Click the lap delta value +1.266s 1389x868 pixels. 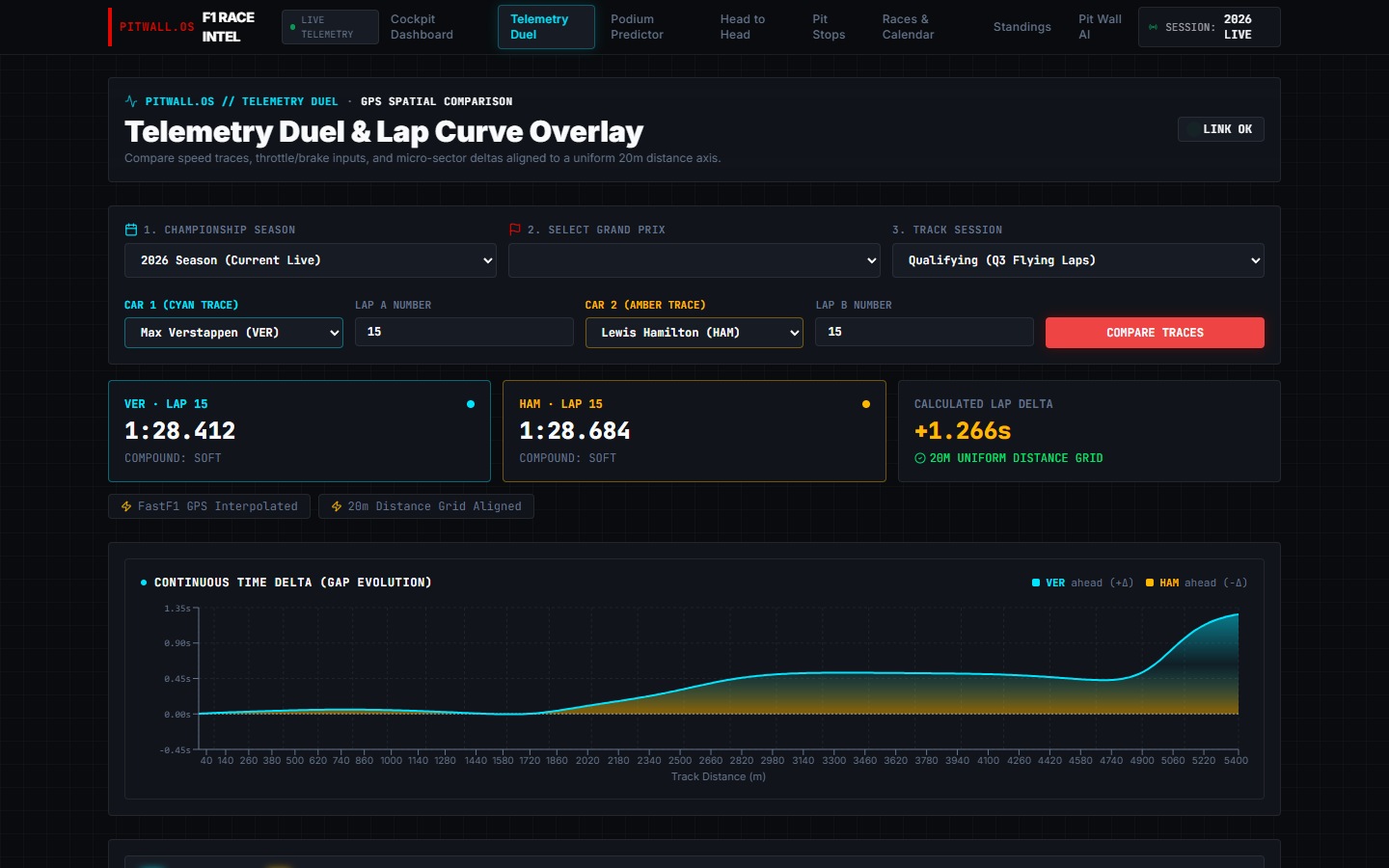click(963, 431)
